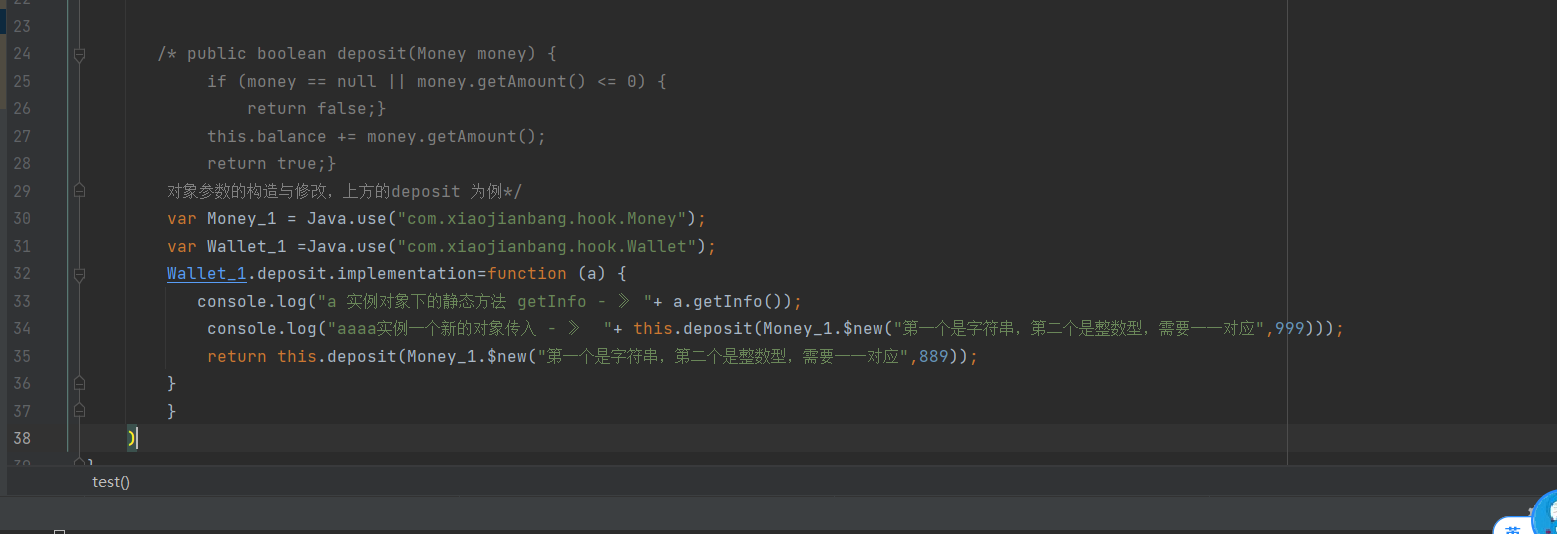Collapse the comment block starting at line 24
This screenshot has width=1557, height=534.
[79, 54]
